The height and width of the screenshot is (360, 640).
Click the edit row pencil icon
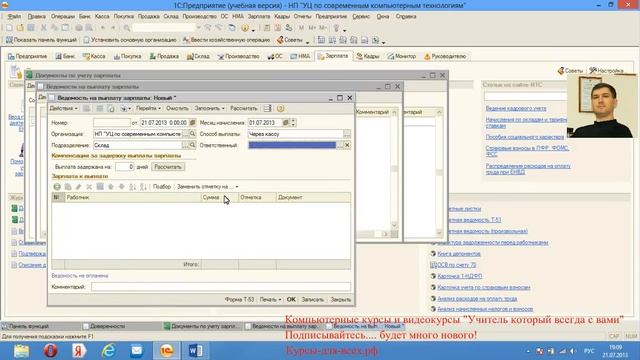click(78, 187)
